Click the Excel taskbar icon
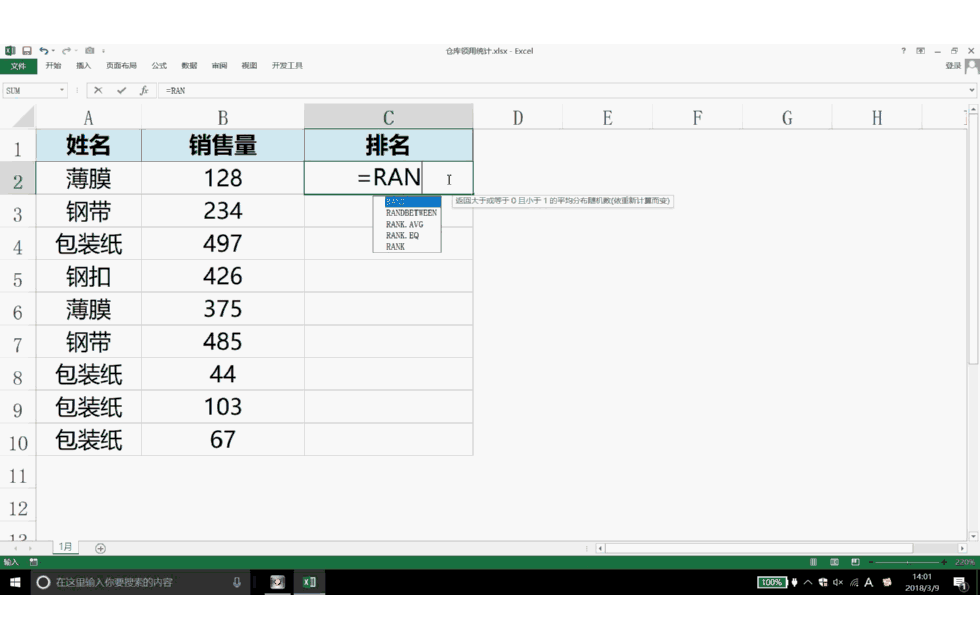The height and width of the screenshot is (640, 980). click(309, 582)
